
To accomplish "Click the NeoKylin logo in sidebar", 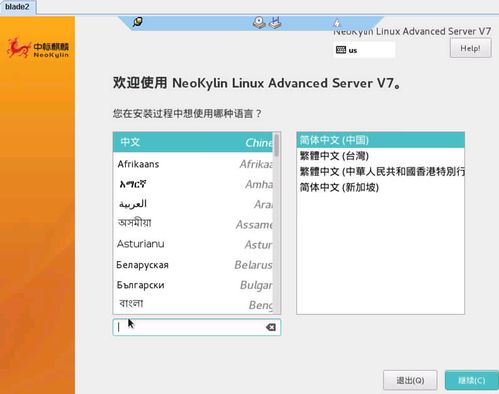I will [38, 49].
